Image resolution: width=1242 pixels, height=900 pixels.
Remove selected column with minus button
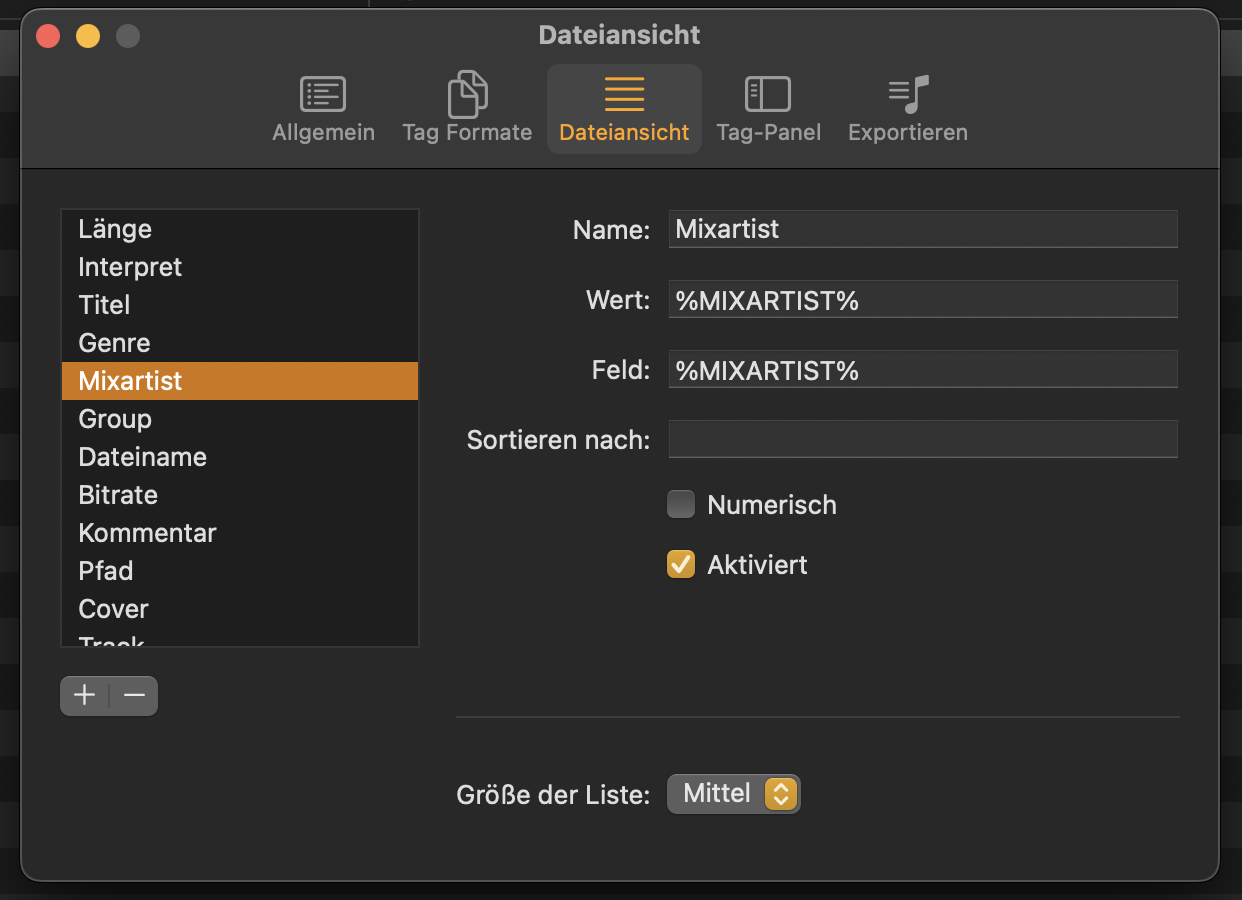(x=134, y=696)
